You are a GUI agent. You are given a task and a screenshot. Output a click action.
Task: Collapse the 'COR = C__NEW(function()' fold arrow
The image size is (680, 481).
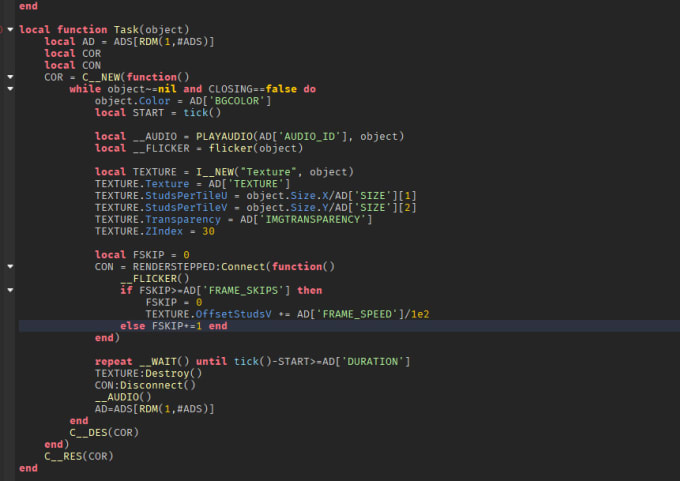tap(10, 77)
